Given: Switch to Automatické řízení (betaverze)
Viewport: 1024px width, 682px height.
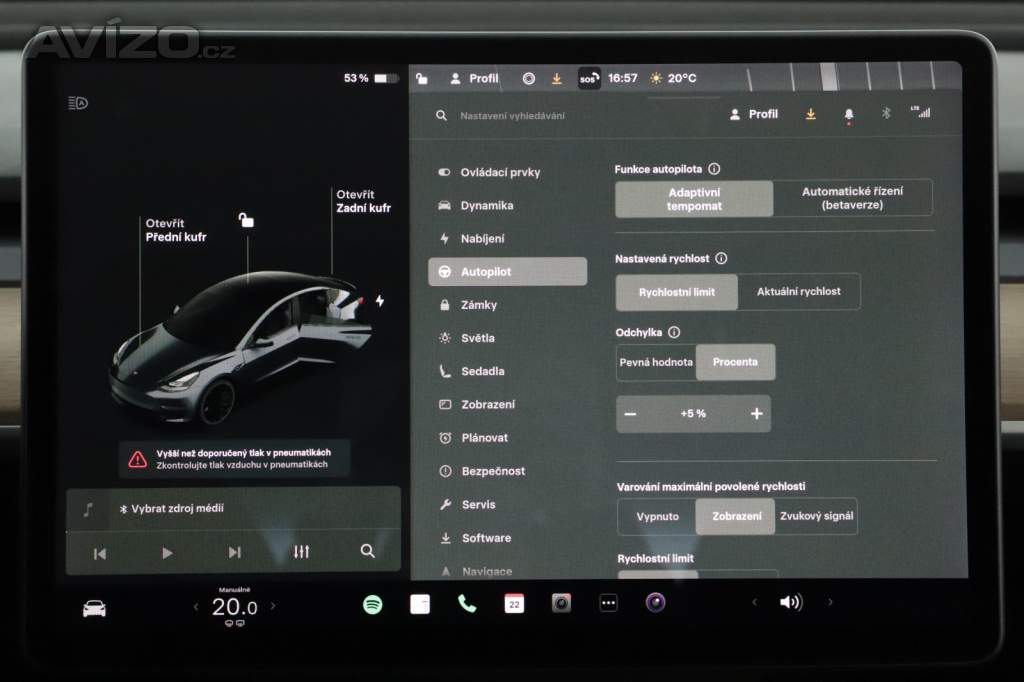Looking at the screenshot, I should (x=852, y=199).
